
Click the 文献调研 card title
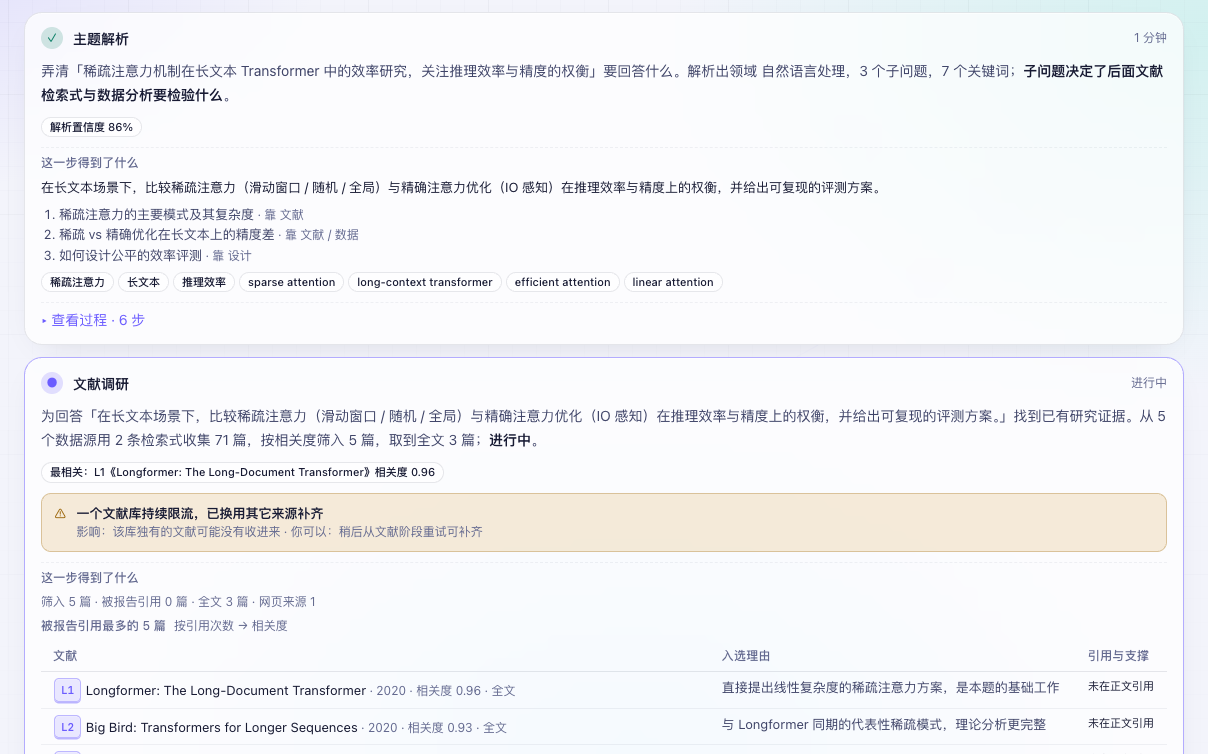(x=101, y=384)
